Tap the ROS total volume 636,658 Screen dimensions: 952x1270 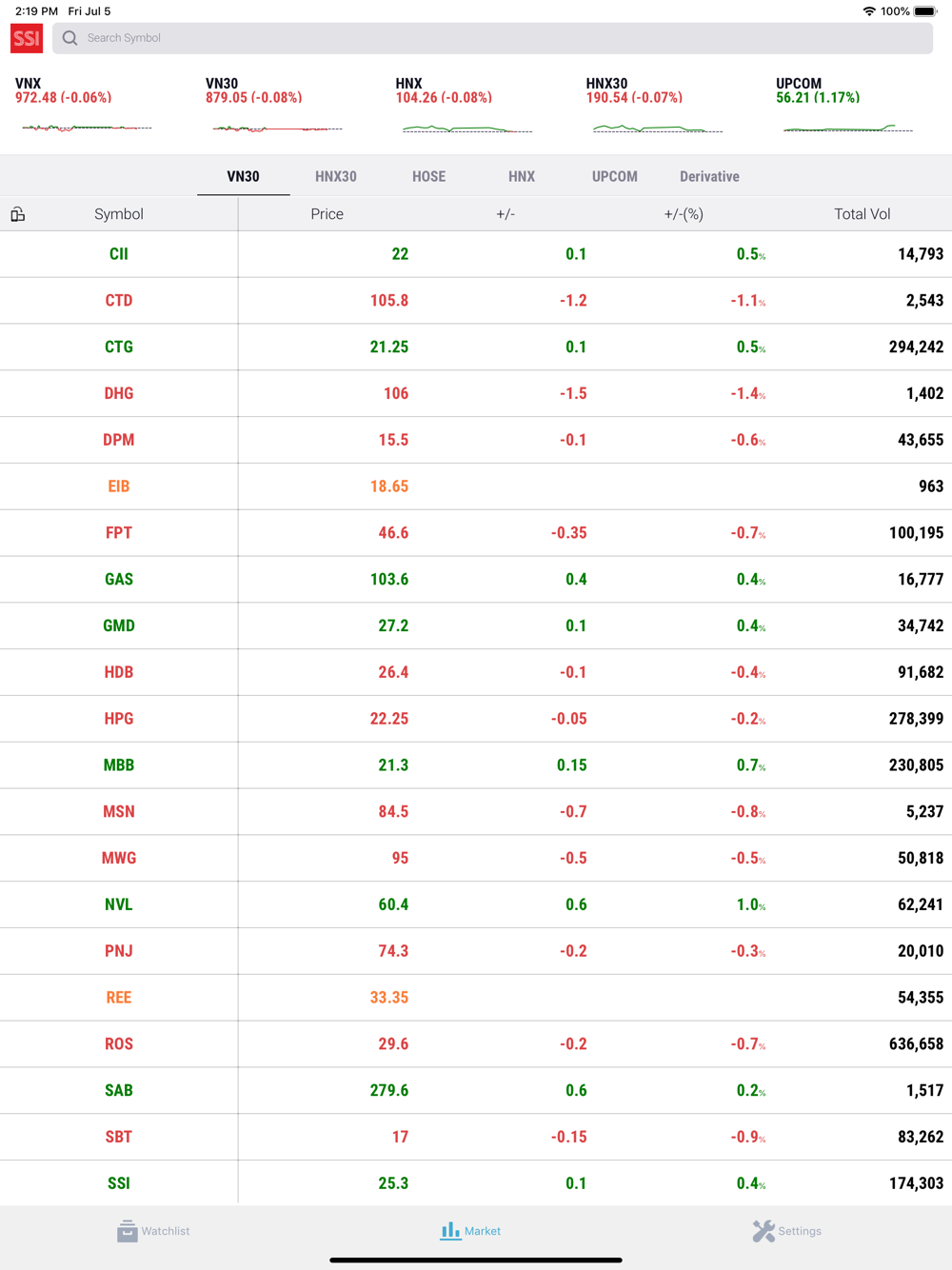click(917, 1044)
